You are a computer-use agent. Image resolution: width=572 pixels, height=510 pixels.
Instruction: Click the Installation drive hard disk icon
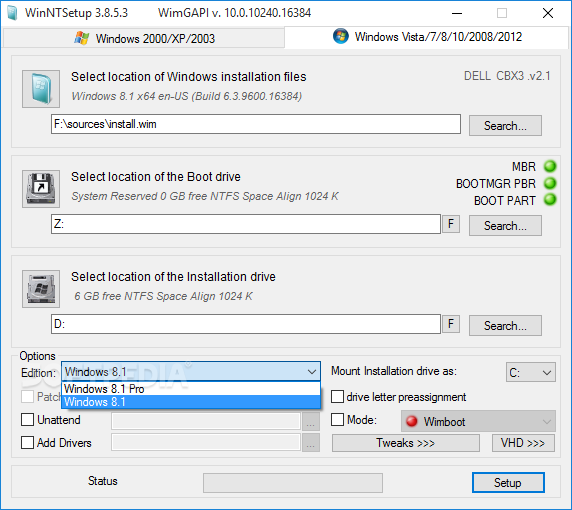41,289
